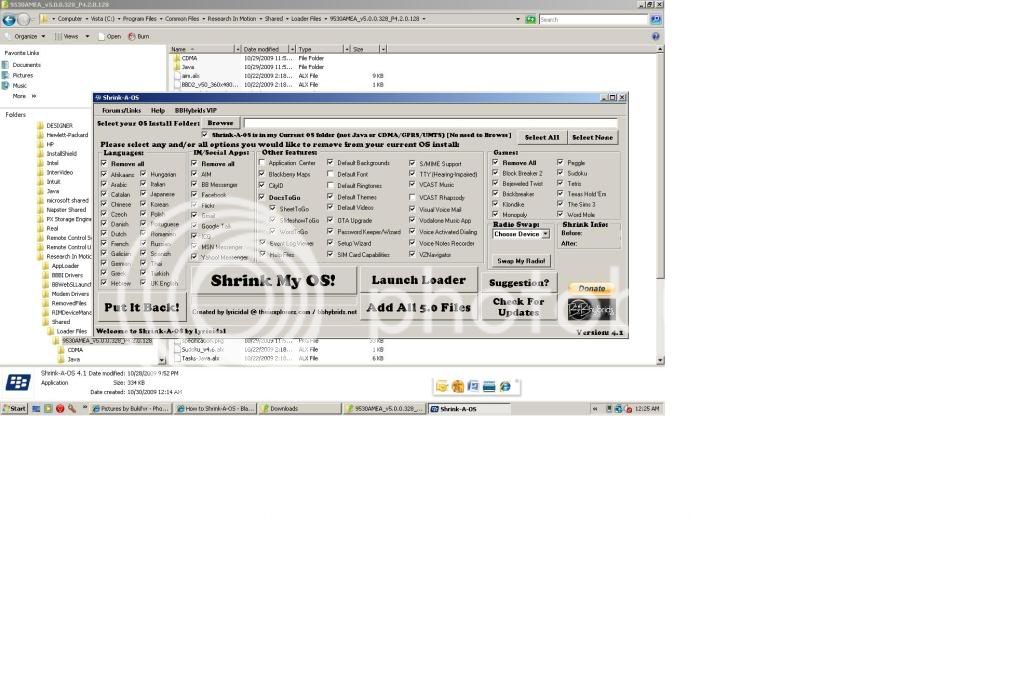Image resolution: width=1024 pixels, height=675 pixels.
Task: Click Add All 5.0 Files button
Action: tap(419, 307)
